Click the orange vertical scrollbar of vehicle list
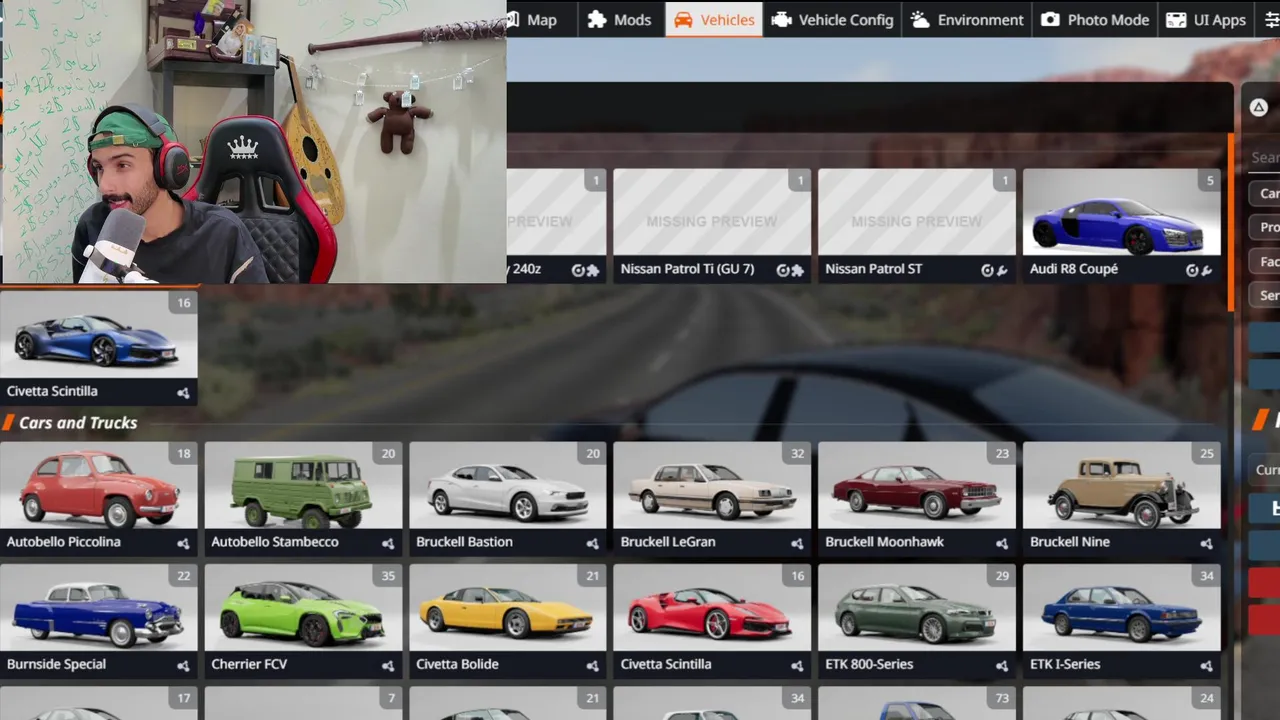Viewport: 1280px width, 720px height. pyautogui.click(x=1230, y=222)
